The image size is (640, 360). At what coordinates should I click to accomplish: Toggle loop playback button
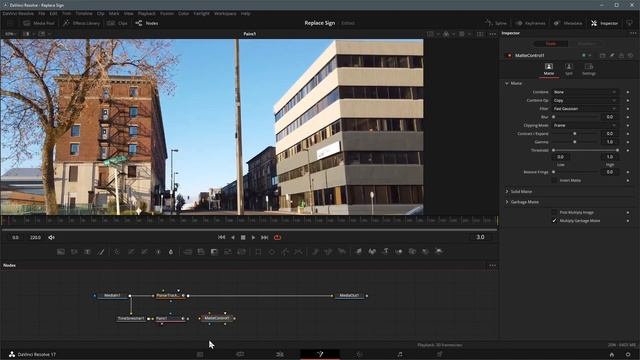pos(278,237)
